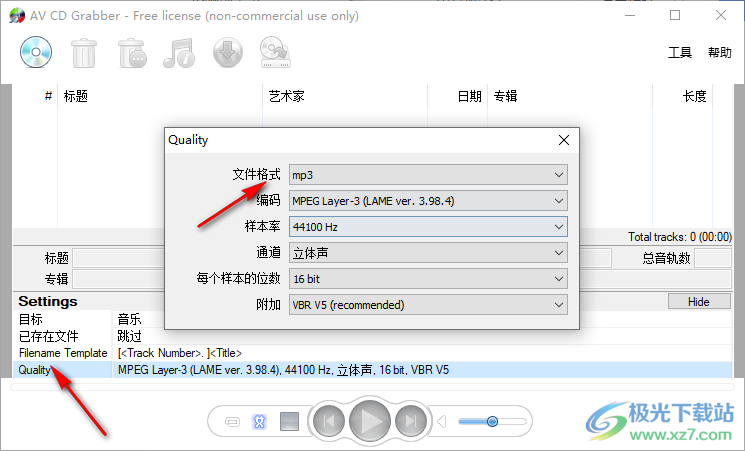The height and width of the screenshot is (451, 745).
Task: Open the 工具 menu
Action: [x=680, y=52]
